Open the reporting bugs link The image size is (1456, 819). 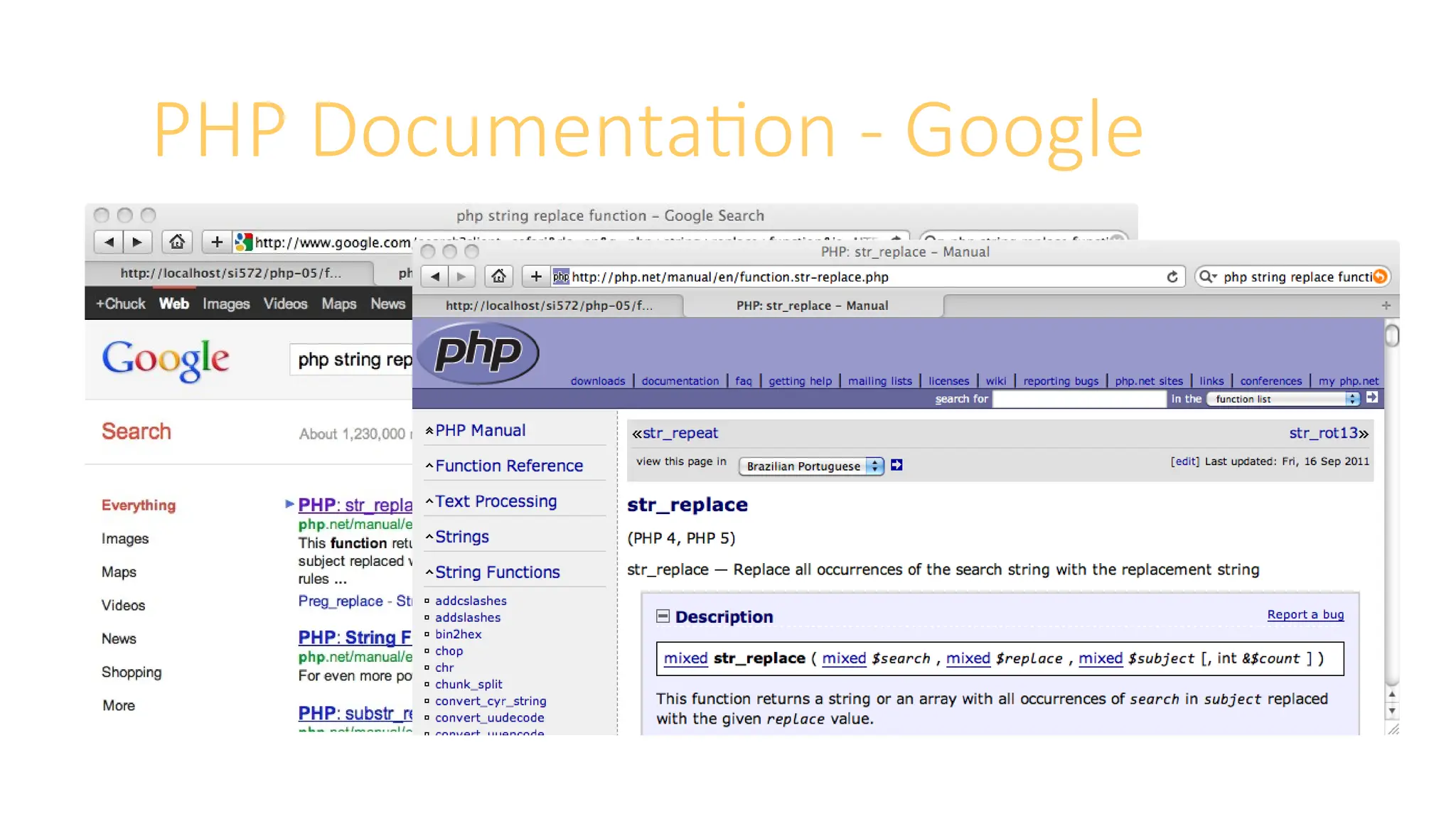[x=1061, y=381]
